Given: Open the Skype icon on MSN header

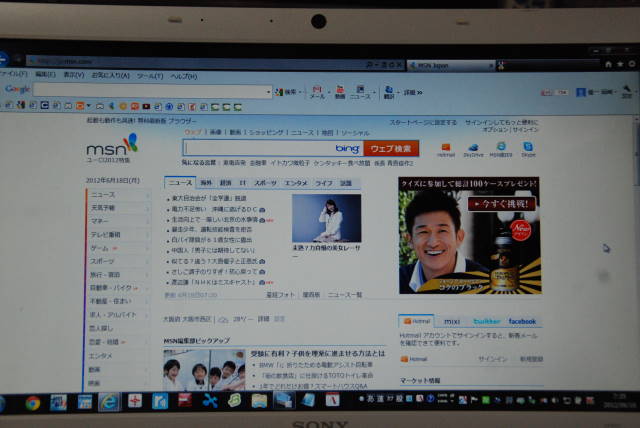Looking at the screenshot, I should tap(528, 150).
